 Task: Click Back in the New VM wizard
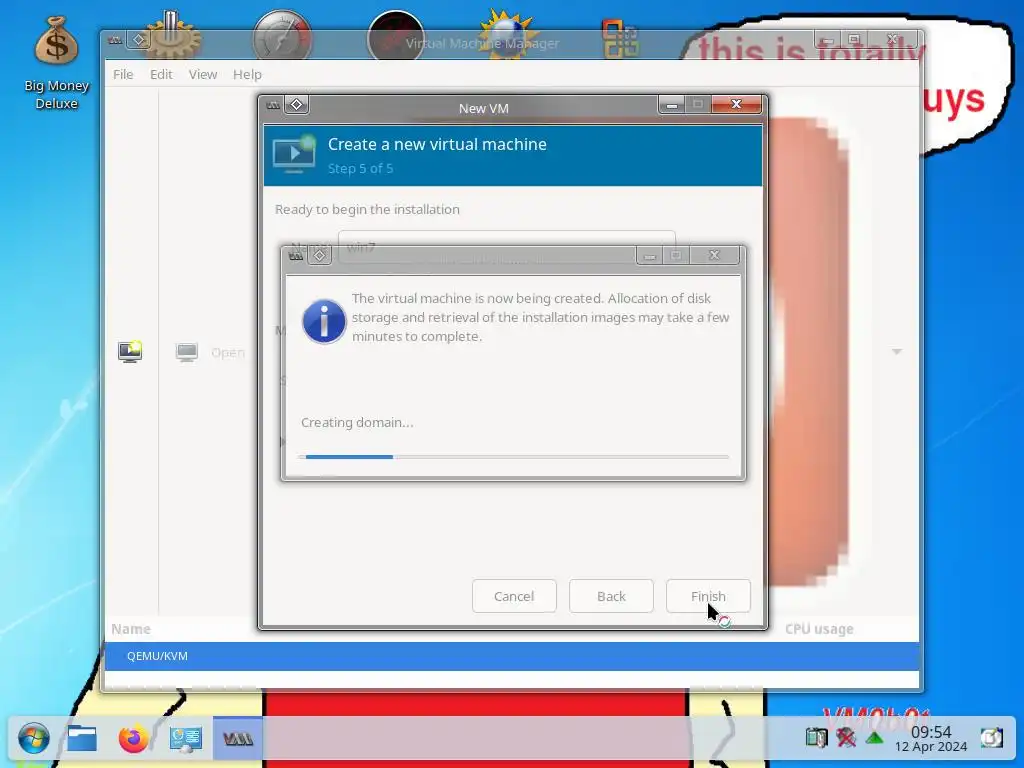[611, 596]
